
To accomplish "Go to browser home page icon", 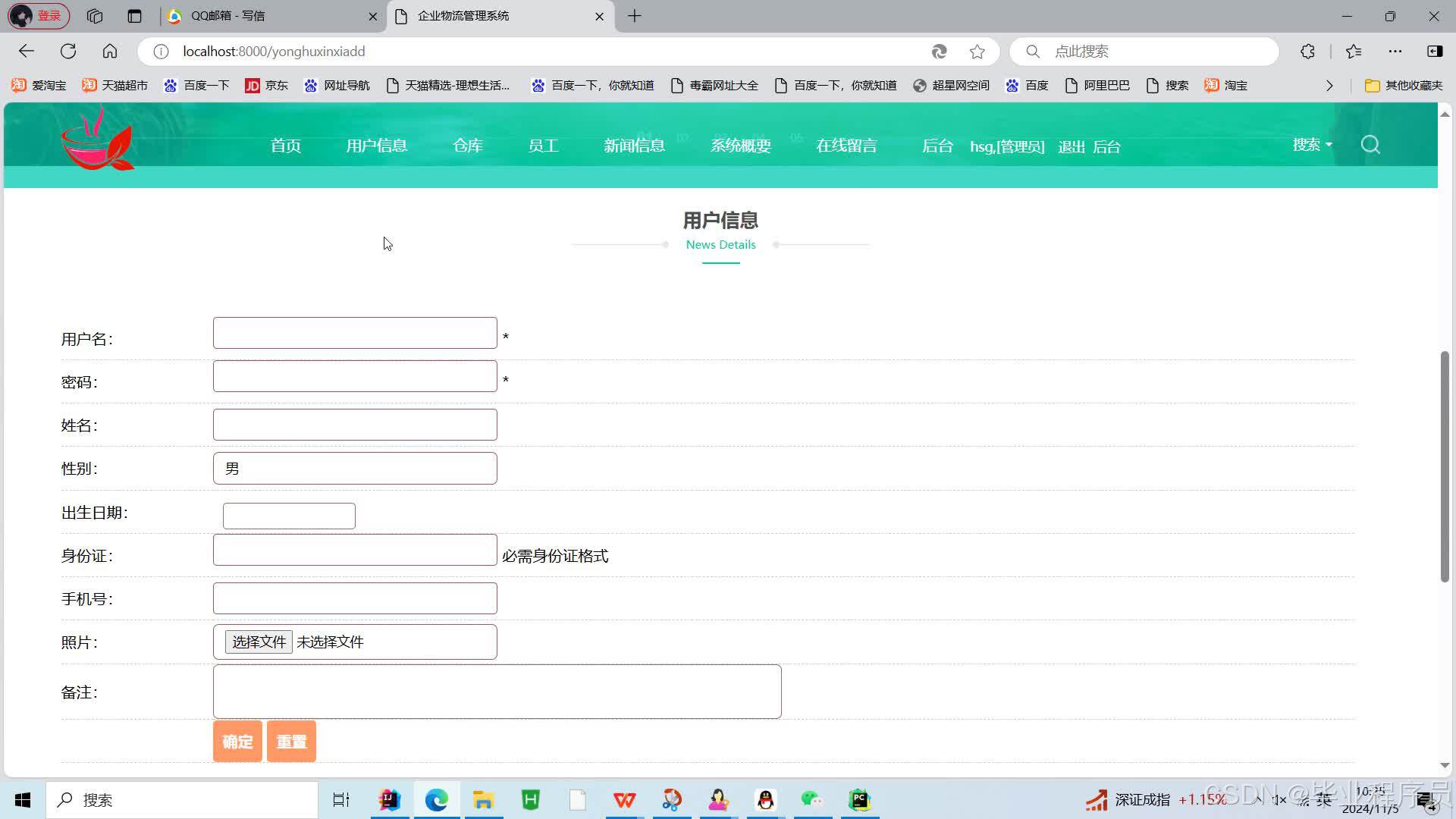I will pos(110,52).
